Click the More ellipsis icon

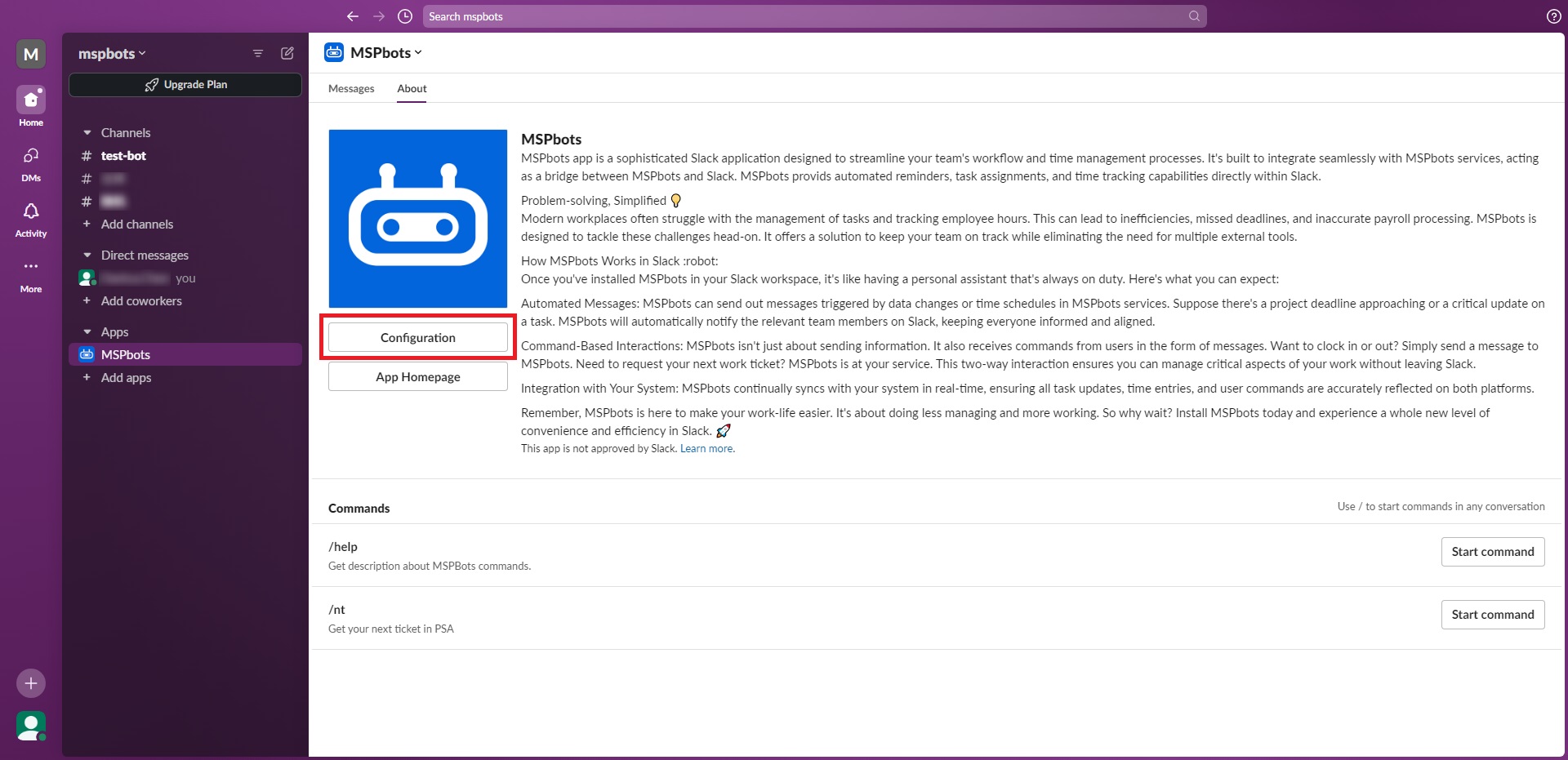[31, 267]
